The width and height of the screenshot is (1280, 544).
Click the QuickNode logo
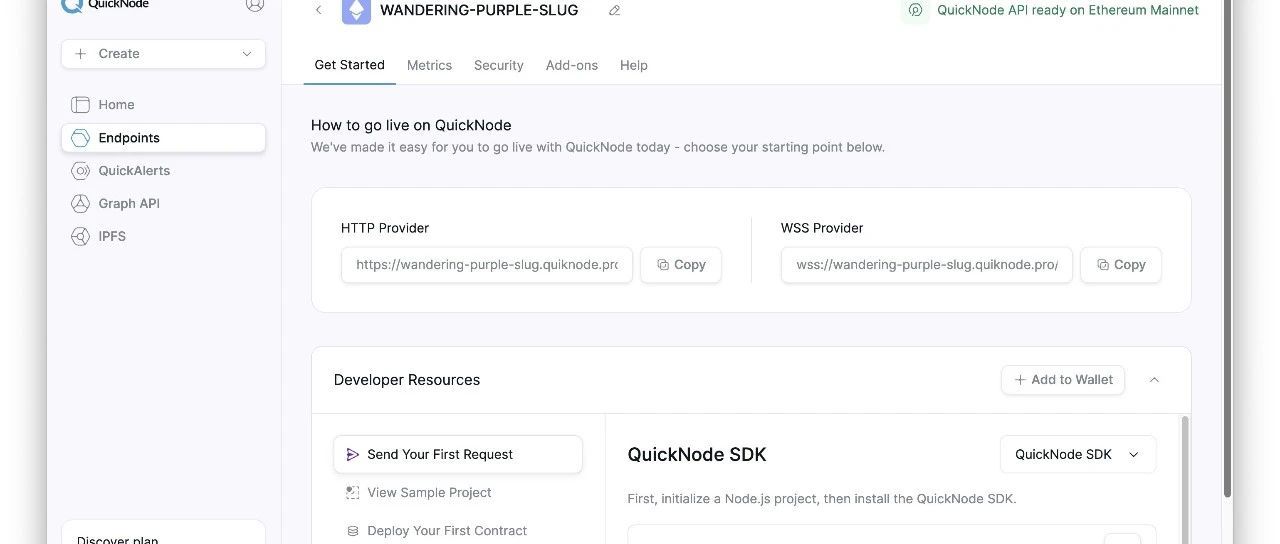click(105, 5)
